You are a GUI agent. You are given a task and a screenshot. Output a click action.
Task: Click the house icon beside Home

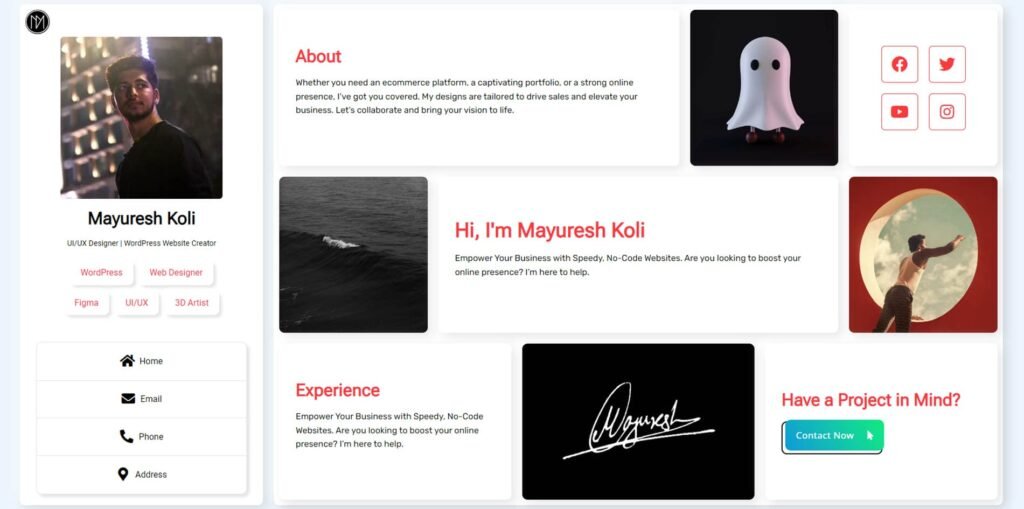coord(127,361)
